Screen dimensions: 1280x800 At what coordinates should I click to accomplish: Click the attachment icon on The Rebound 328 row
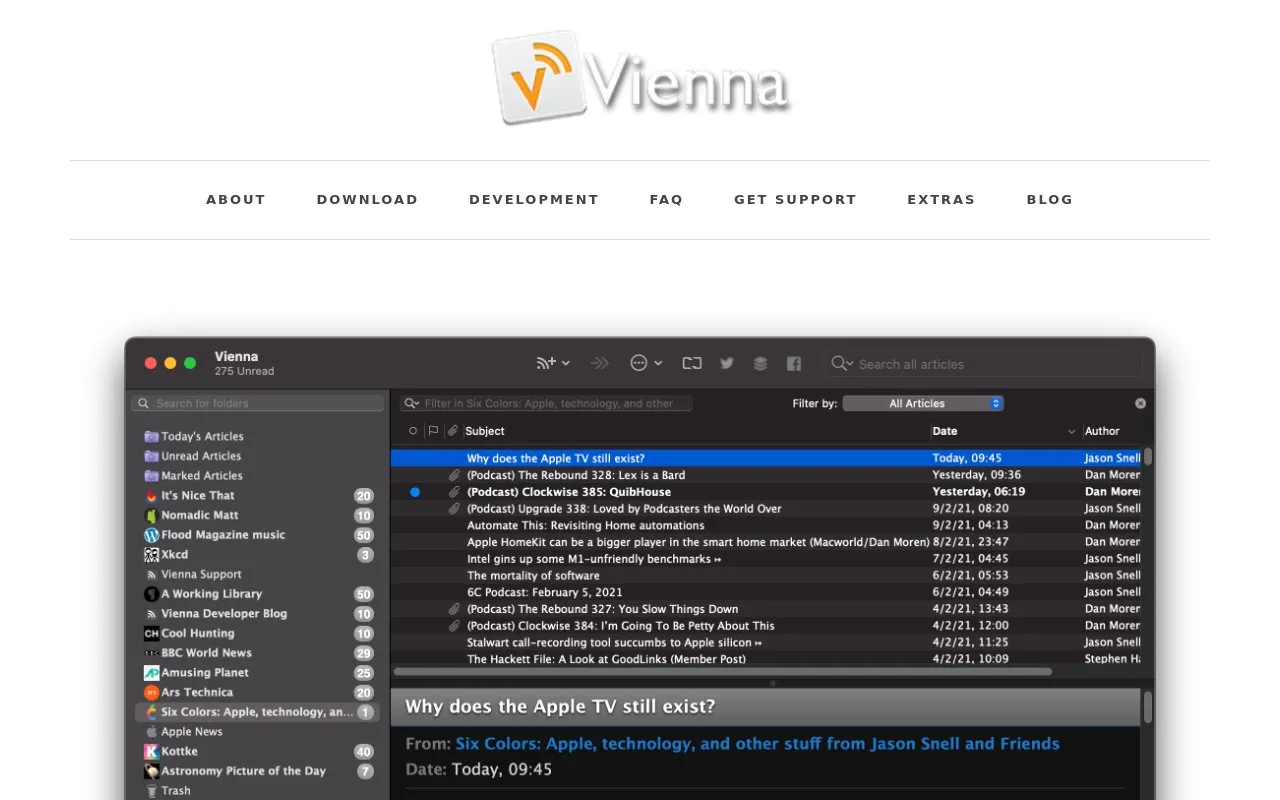[x=454, y=475]
